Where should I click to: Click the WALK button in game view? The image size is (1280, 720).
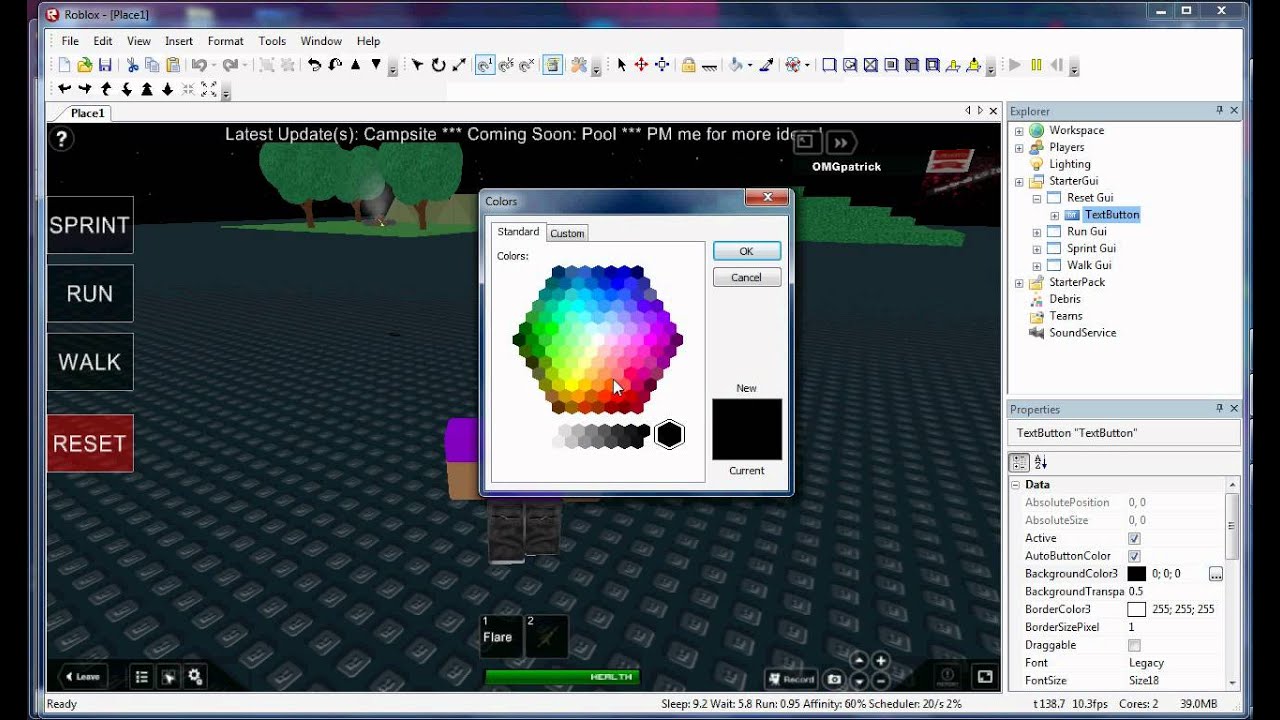point(90,362)
